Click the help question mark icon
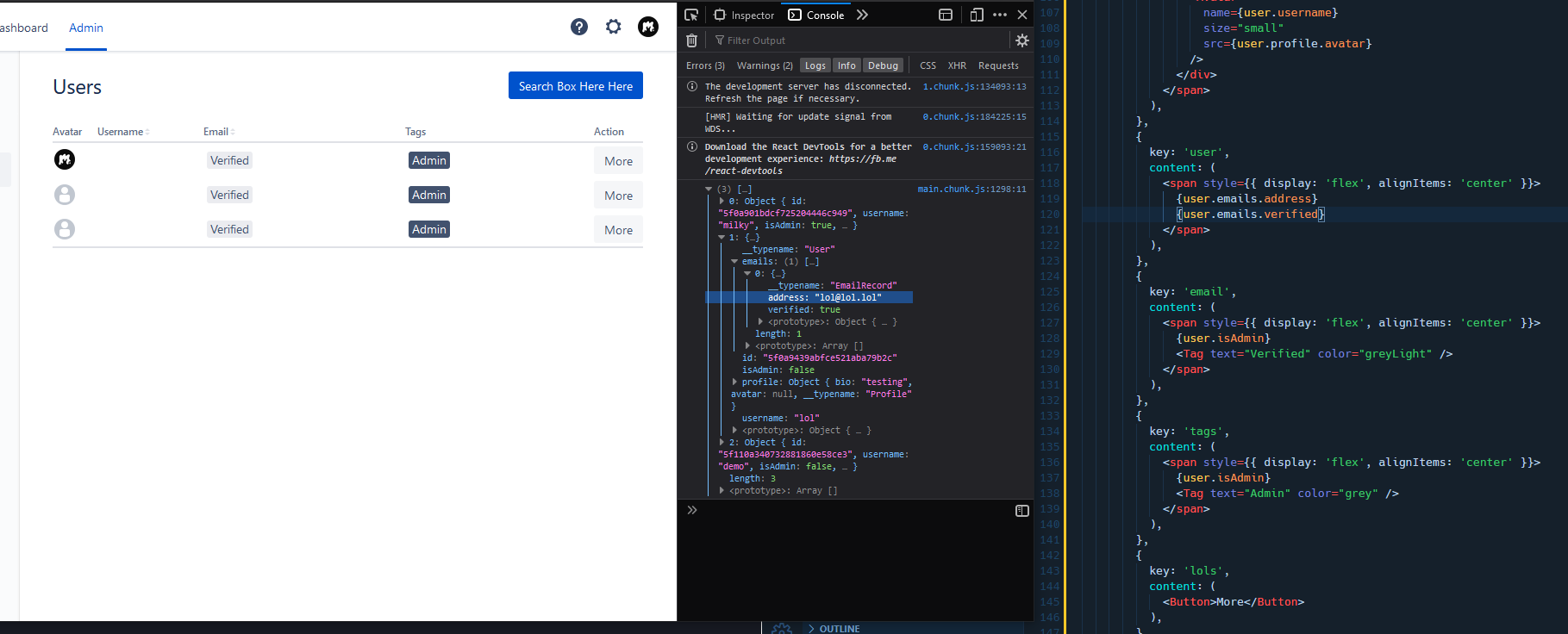1568x634 pixels. [x=579, y=27]
